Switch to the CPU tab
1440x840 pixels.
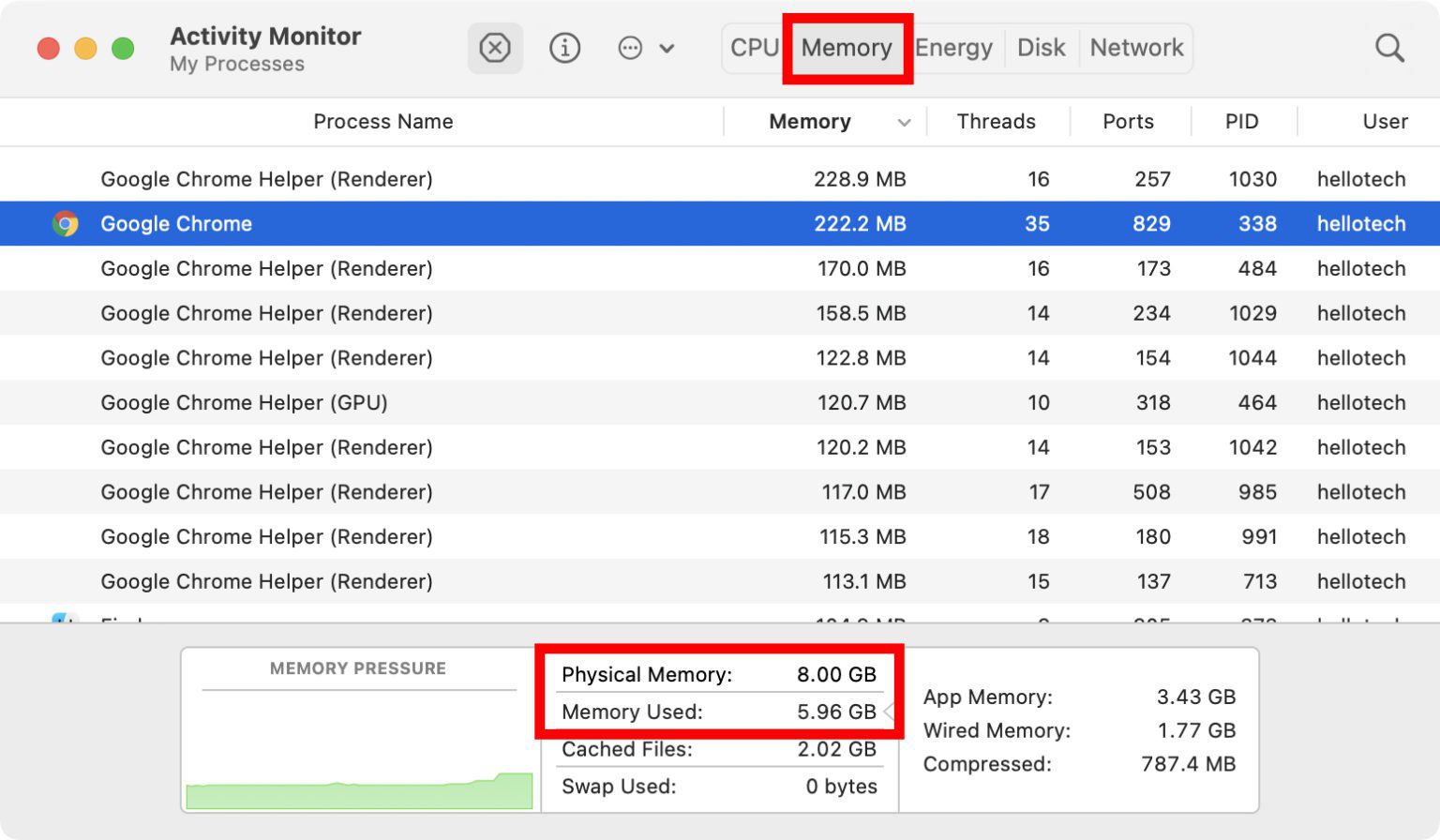[754, 48]
